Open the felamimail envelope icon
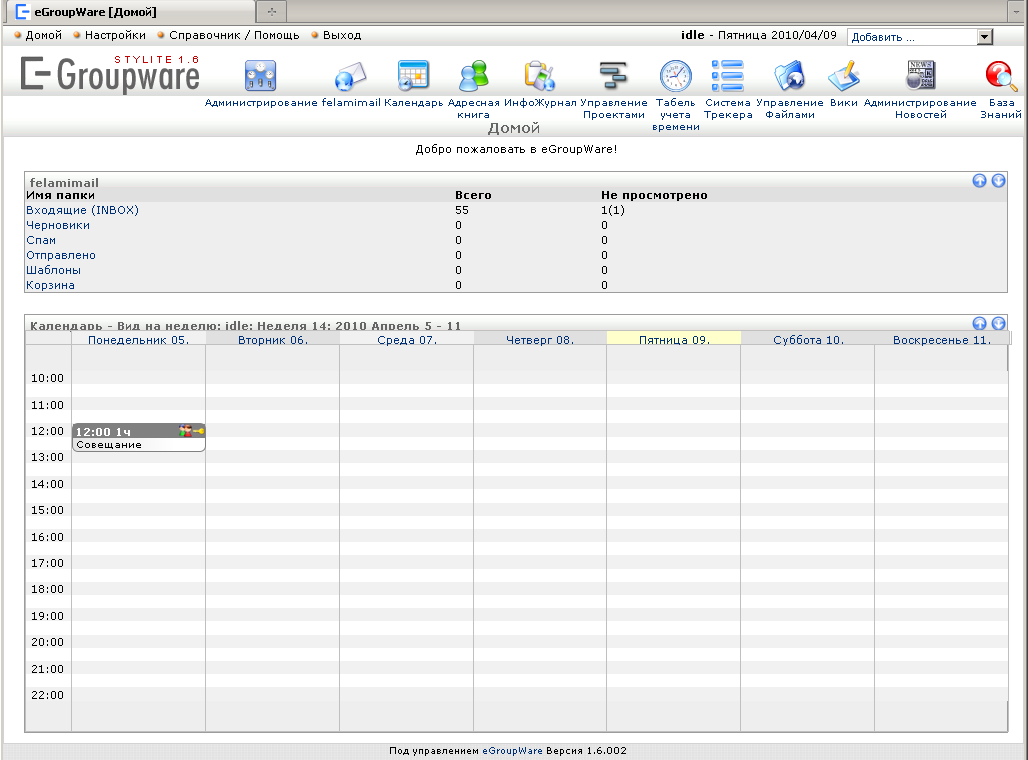This screenshot has height=760, width=1028. click(350, 75)
